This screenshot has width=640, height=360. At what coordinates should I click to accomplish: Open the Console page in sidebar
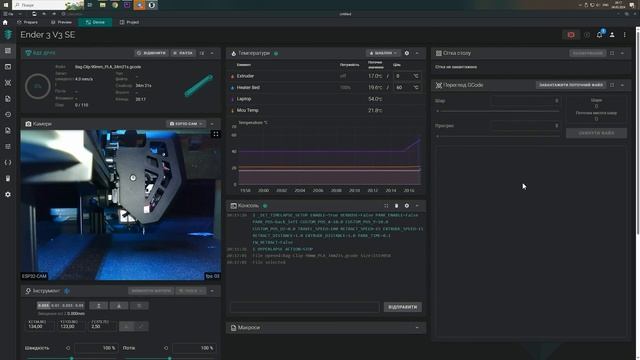[x=8, y=67]
